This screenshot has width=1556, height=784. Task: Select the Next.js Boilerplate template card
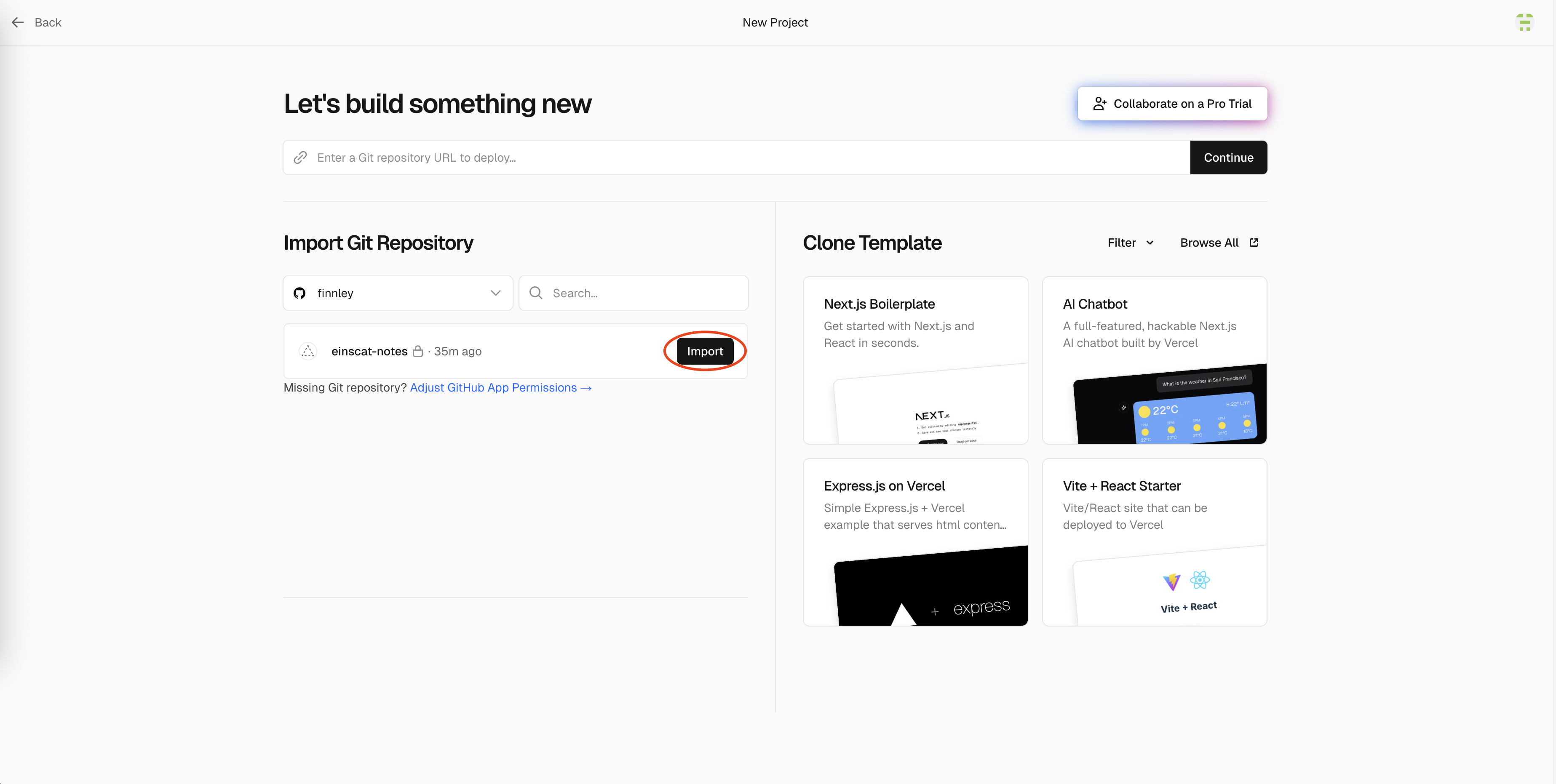click(x=915, y=360)
